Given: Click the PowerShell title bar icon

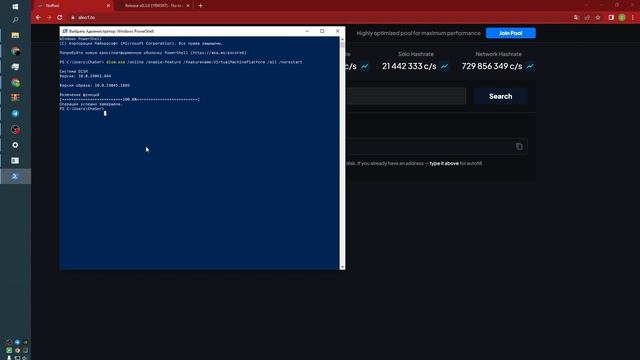Looking at the screenshot, I should [64, 31].
